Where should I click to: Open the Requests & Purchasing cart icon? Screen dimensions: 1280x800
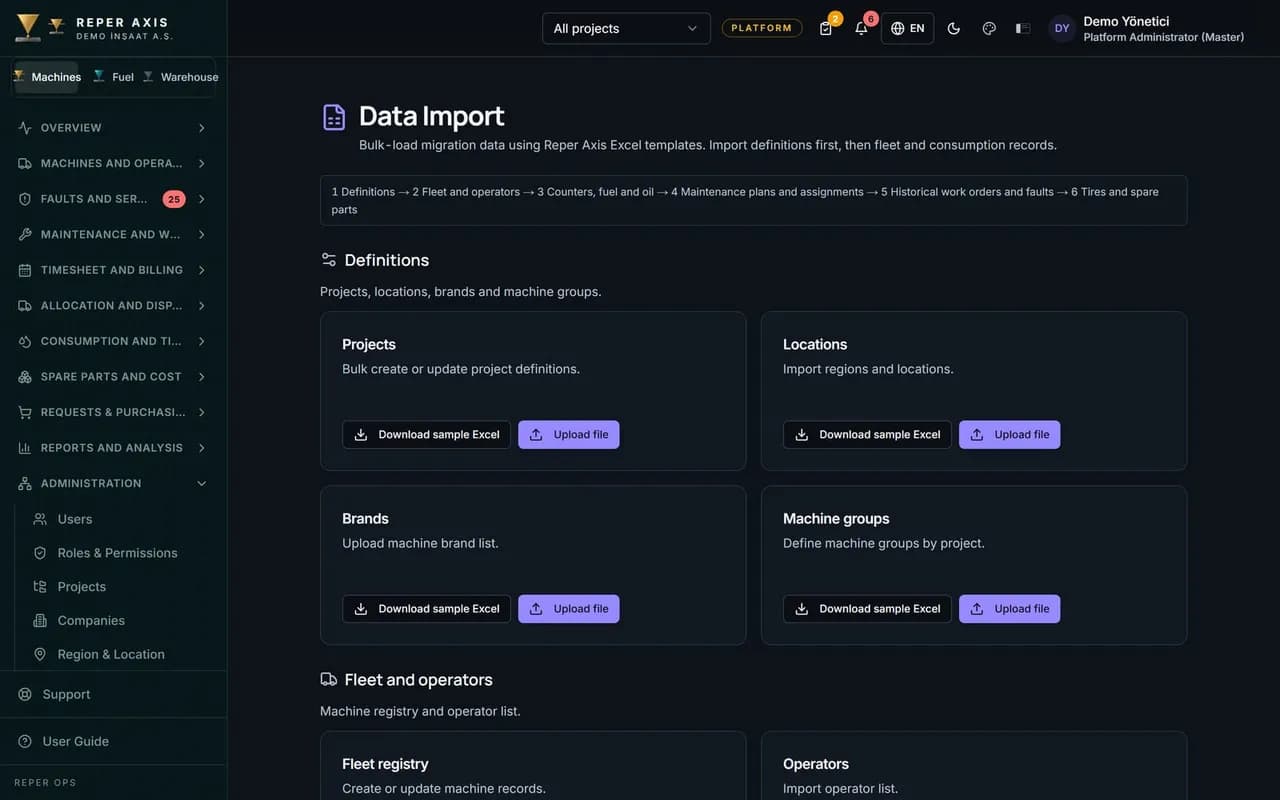(25, 412)
